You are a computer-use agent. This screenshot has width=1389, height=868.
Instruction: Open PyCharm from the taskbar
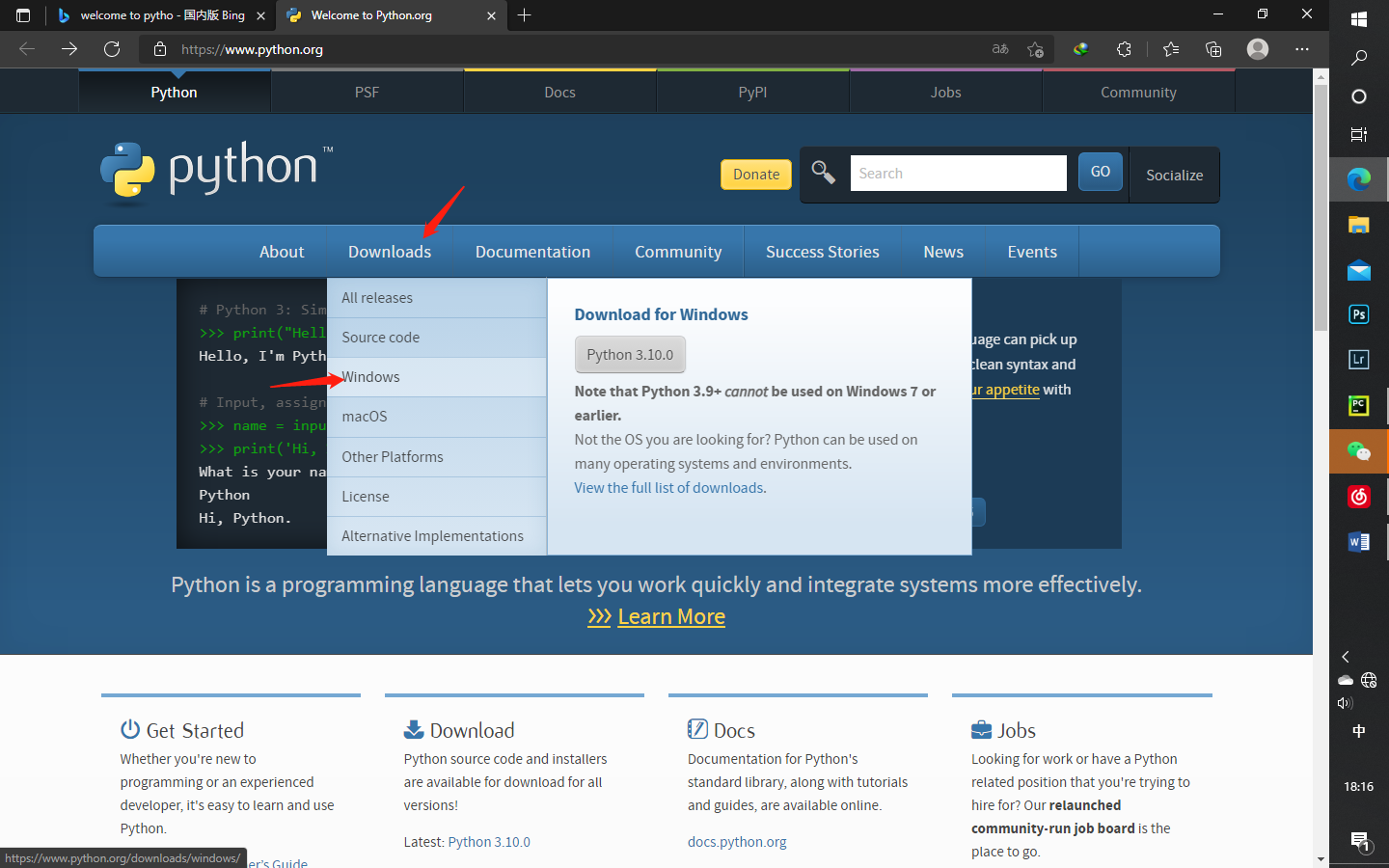click(1358, 405)
